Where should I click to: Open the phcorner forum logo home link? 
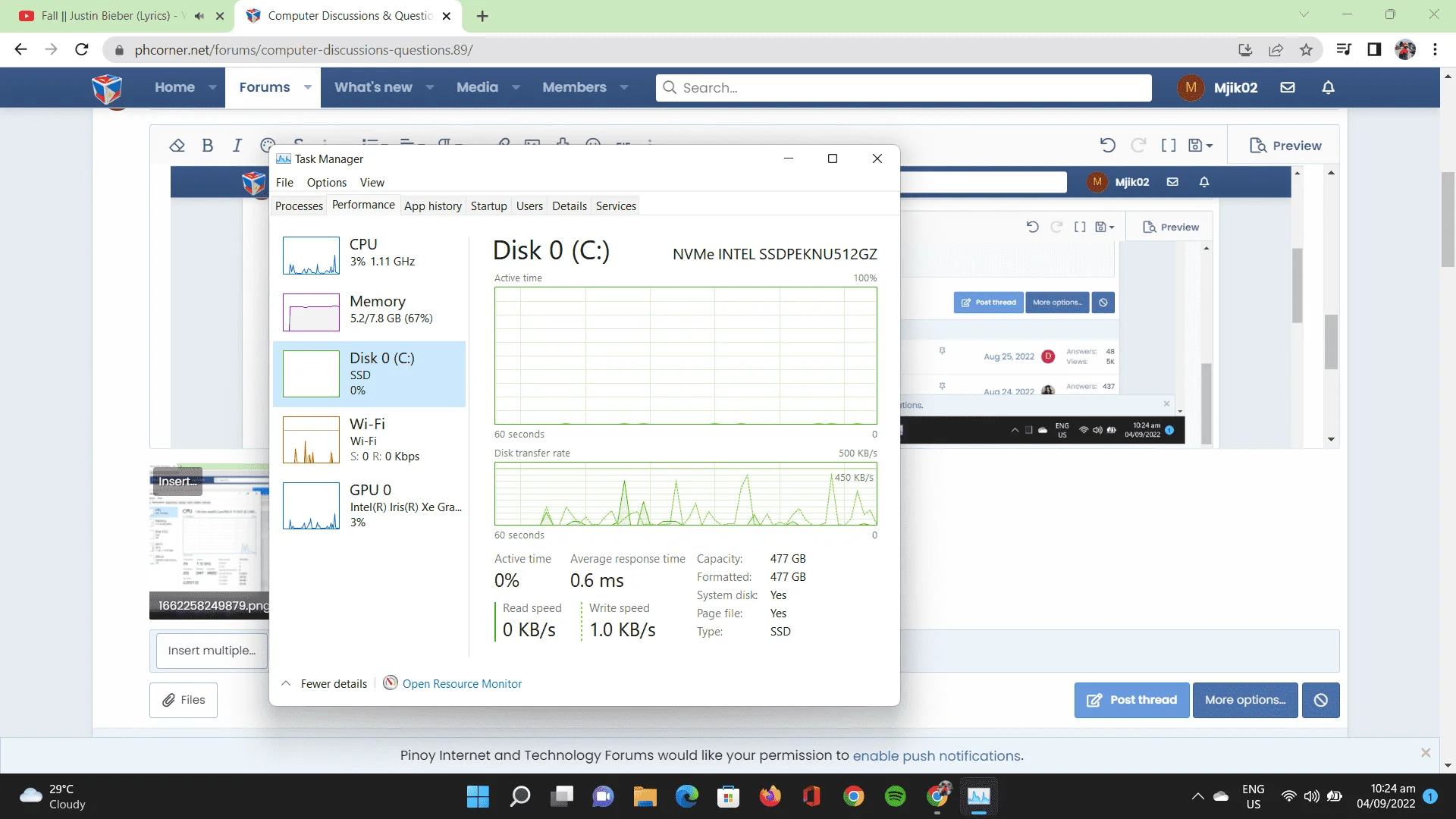tap(107, 88)
